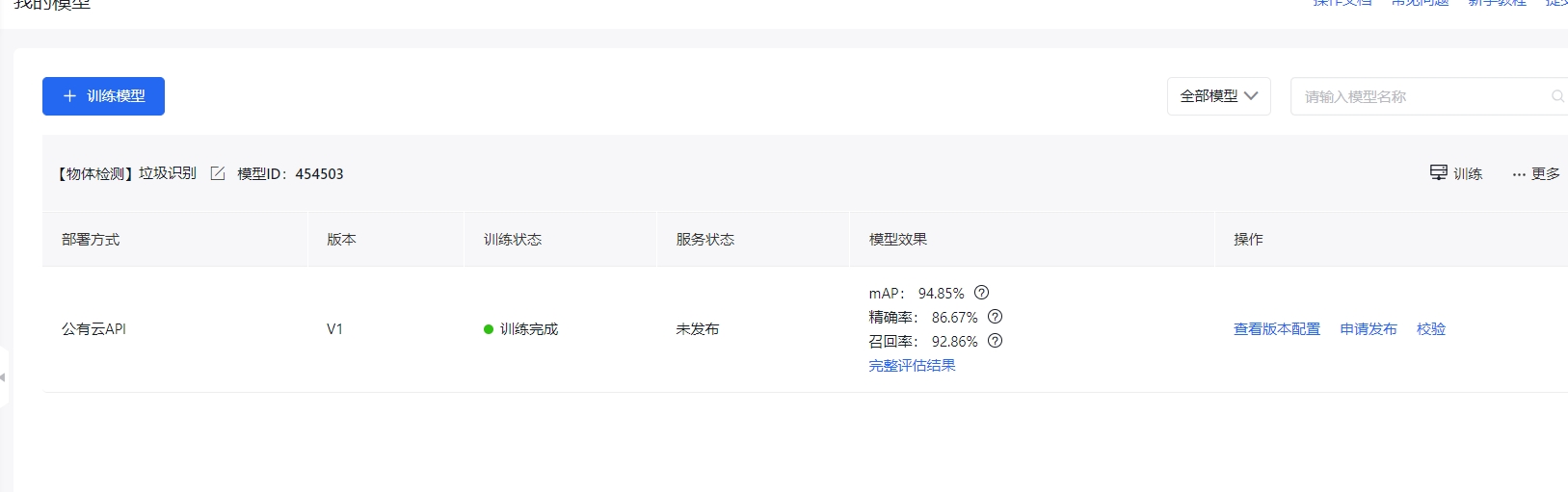The width and height of the screenshot is (1568, 492).
Task: Click the mAP 94.85% value
Action: coord(941,293)
